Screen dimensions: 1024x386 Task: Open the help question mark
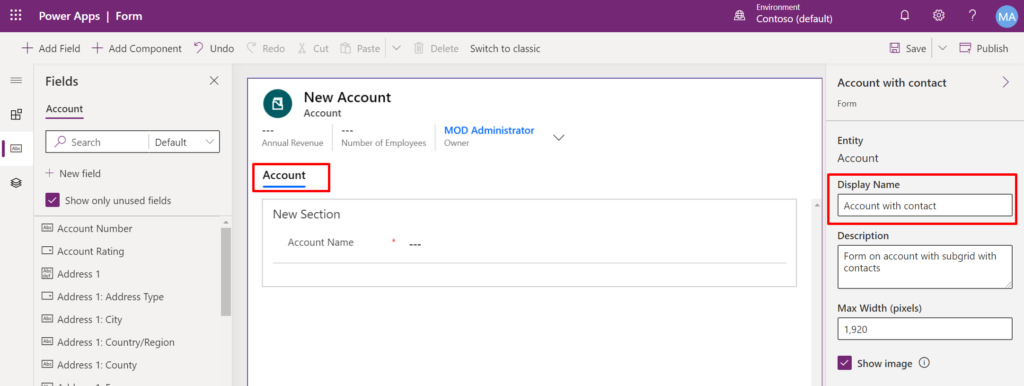(x=972, y=16)
